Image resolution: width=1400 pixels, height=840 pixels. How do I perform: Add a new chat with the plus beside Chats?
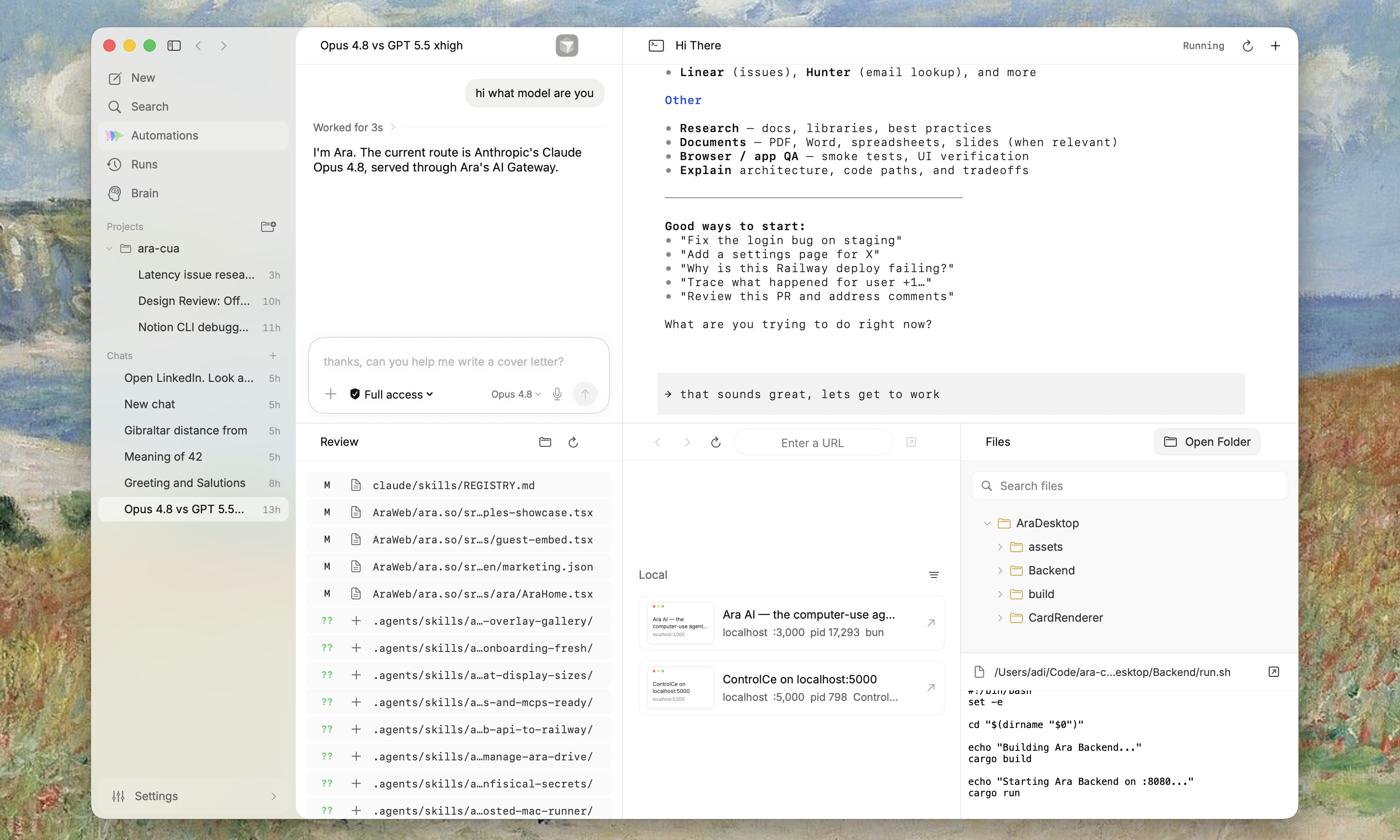click(273, 356)
